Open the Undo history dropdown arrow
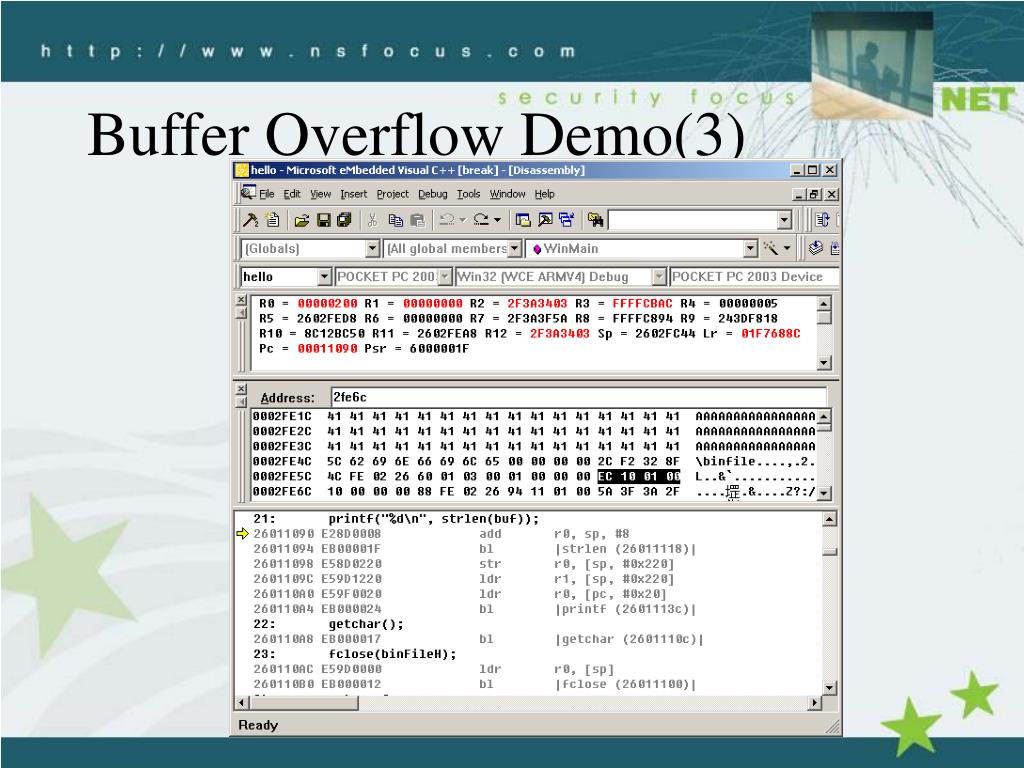Image resolution: width=1024 pixels, height=768 pixels. 463,220
